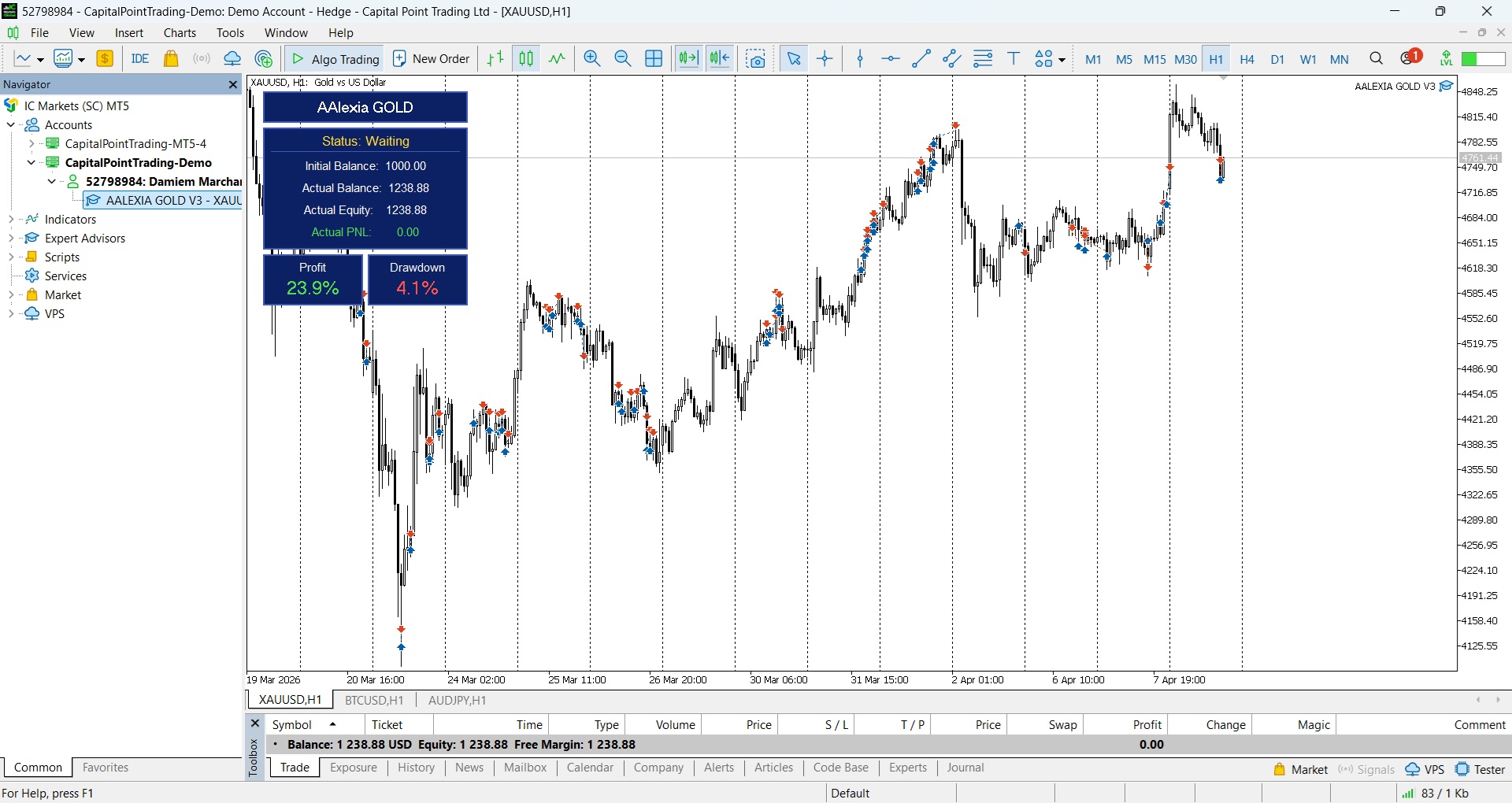Expand the Indicators tree node

click(11, 220)
